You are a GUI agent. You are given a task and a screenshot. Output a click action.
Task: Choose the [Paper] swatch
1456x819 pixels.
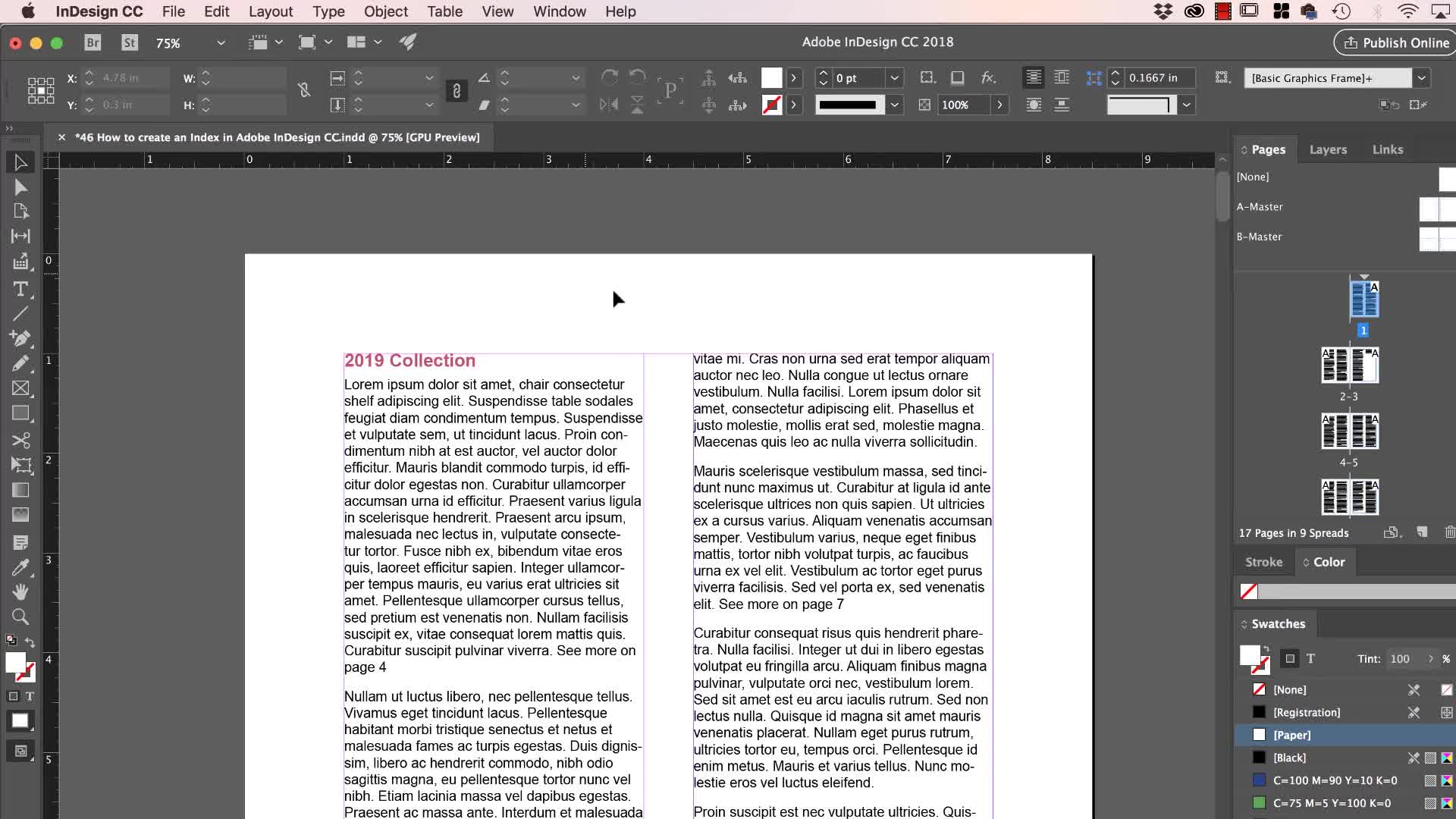(1345, 735)
